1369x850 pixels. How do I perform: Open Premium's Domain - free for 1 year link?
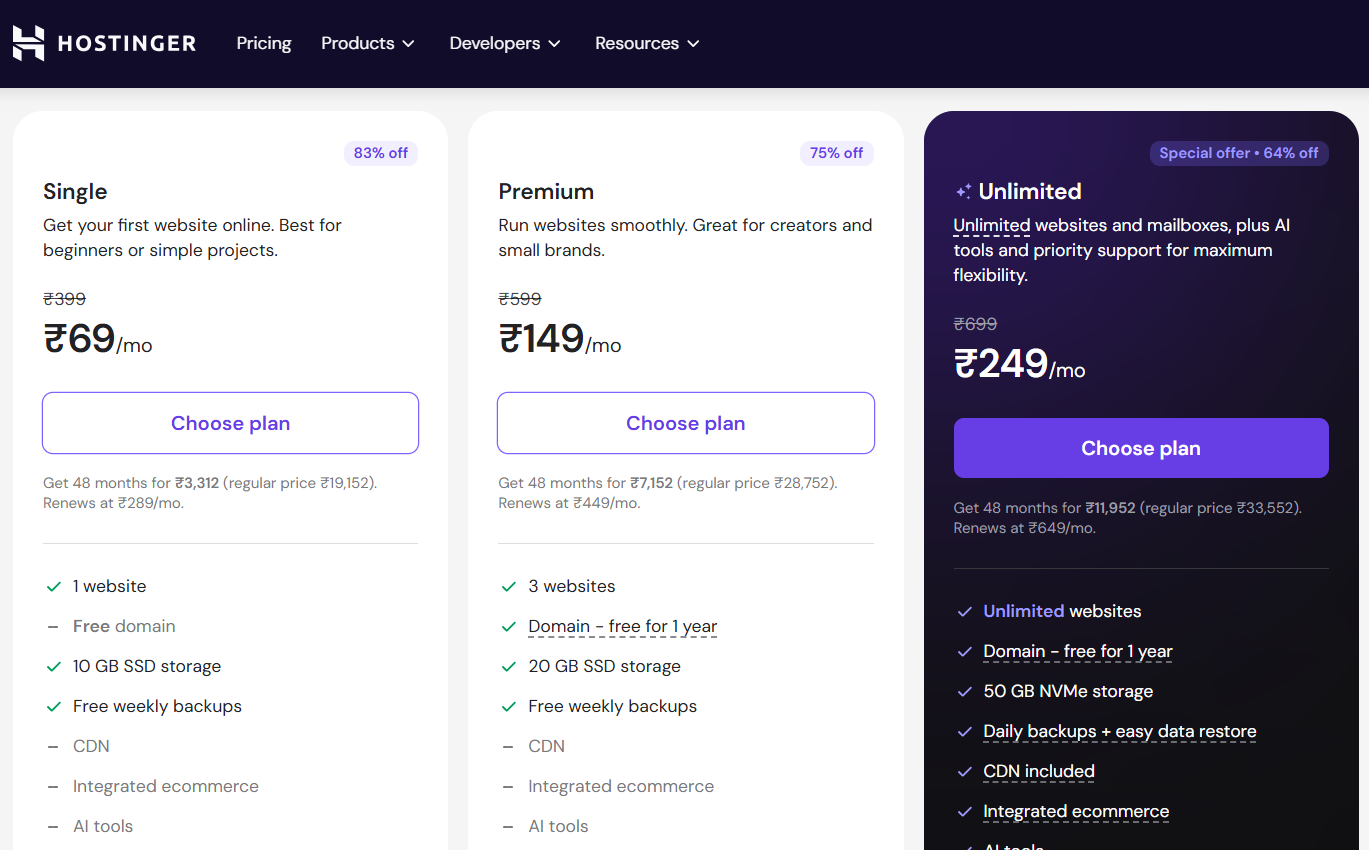coord(623,627)
